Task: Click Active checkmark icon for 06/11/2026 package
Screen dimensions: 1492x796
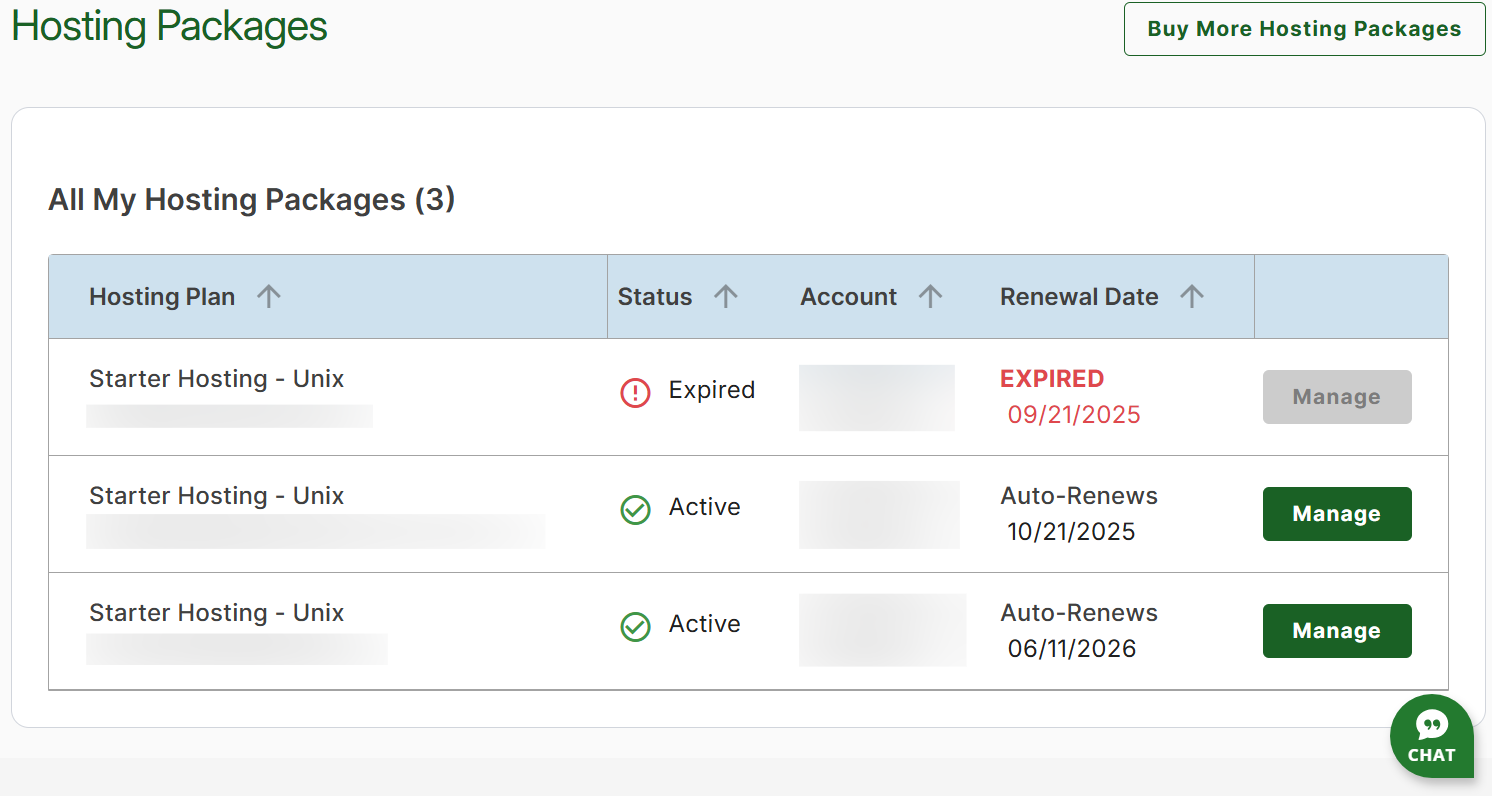Action: point(635,626)
